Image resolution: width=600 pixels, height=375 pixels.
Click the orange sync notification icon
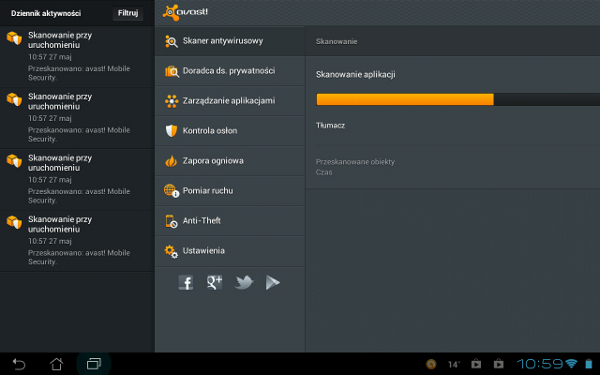coord(431,364)
